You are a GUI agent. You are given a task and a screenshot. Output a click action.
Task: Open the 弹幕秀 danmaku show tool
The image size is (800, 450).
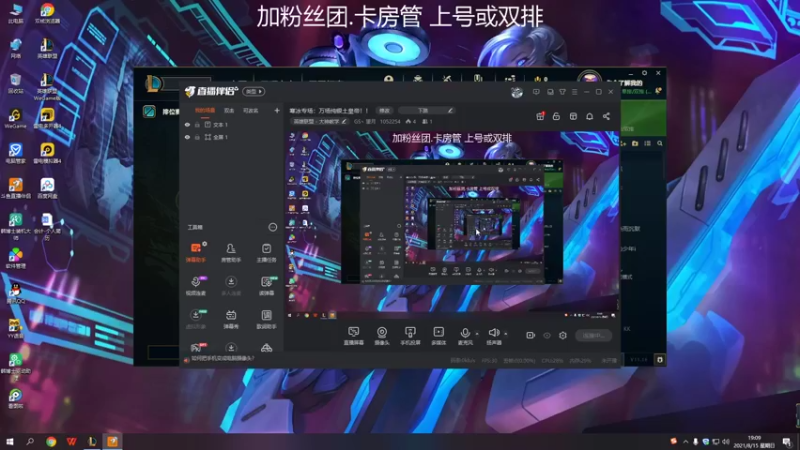(231, 319)
